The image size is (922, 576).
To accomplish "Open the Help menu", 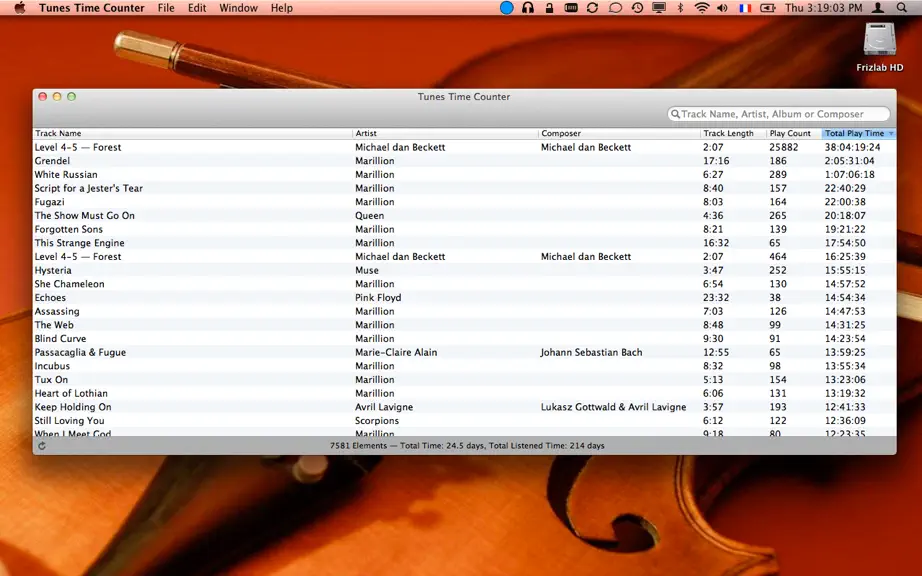I will coord(282,8).
